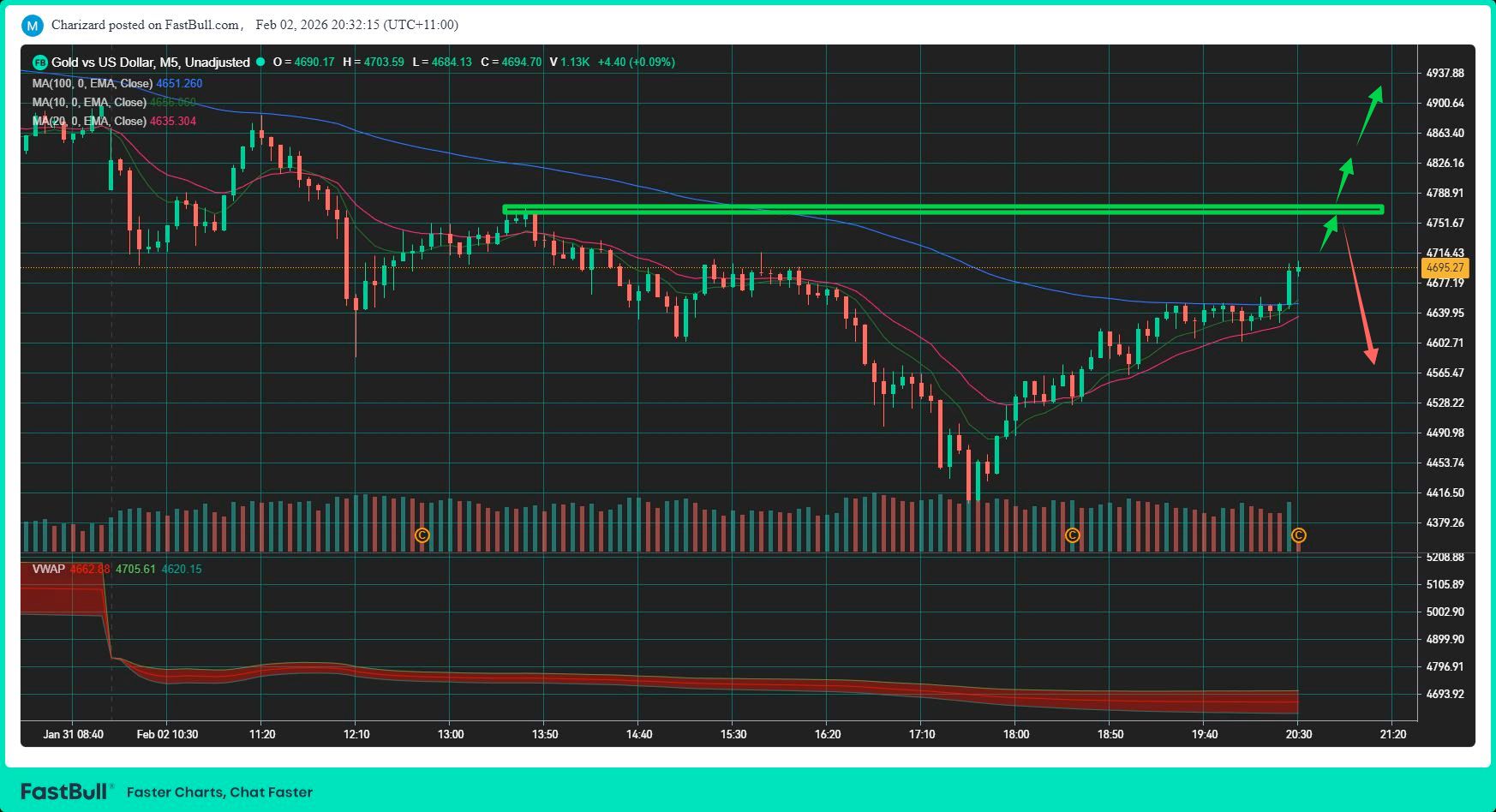Expand the VWAP indicator label
Screen dimensions: 1496x812
pyautogui.click(x=48, y=569)
